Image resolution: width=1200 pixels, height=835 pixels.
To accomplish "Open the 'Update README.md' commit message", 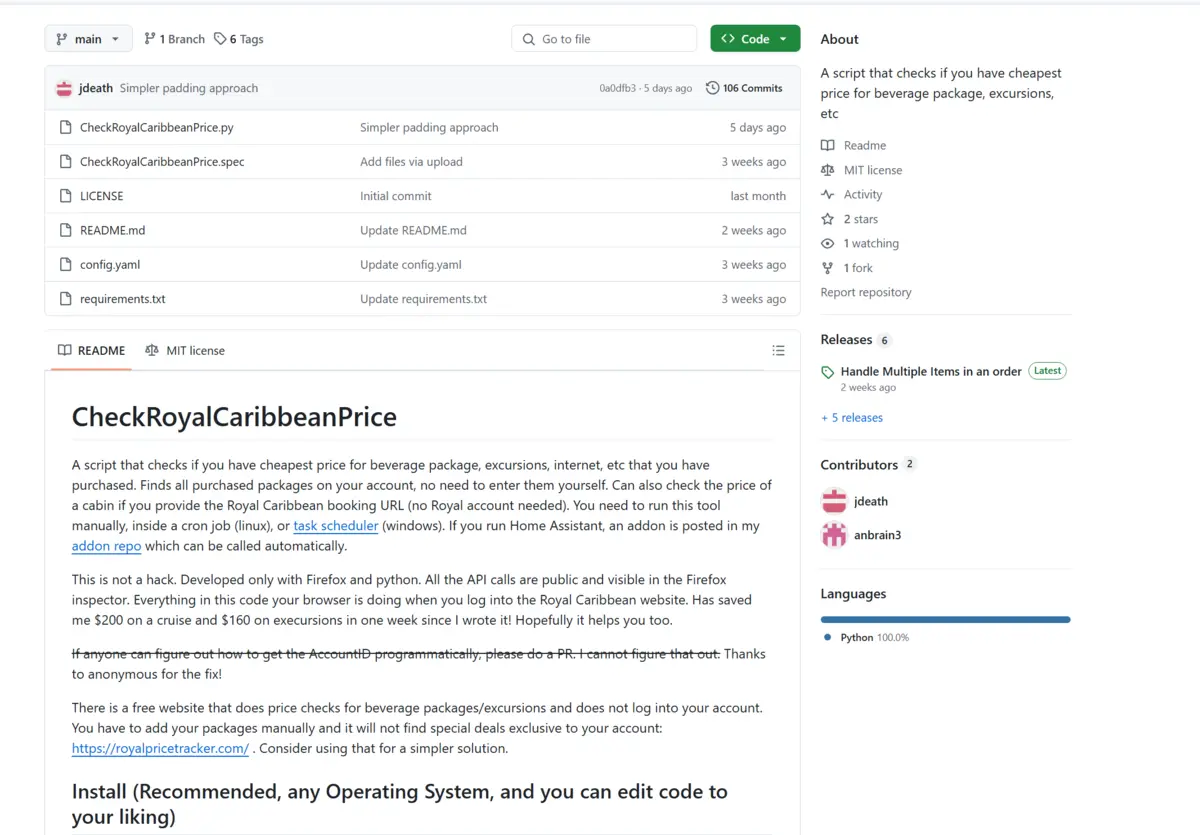I will (x=413, y=230).
